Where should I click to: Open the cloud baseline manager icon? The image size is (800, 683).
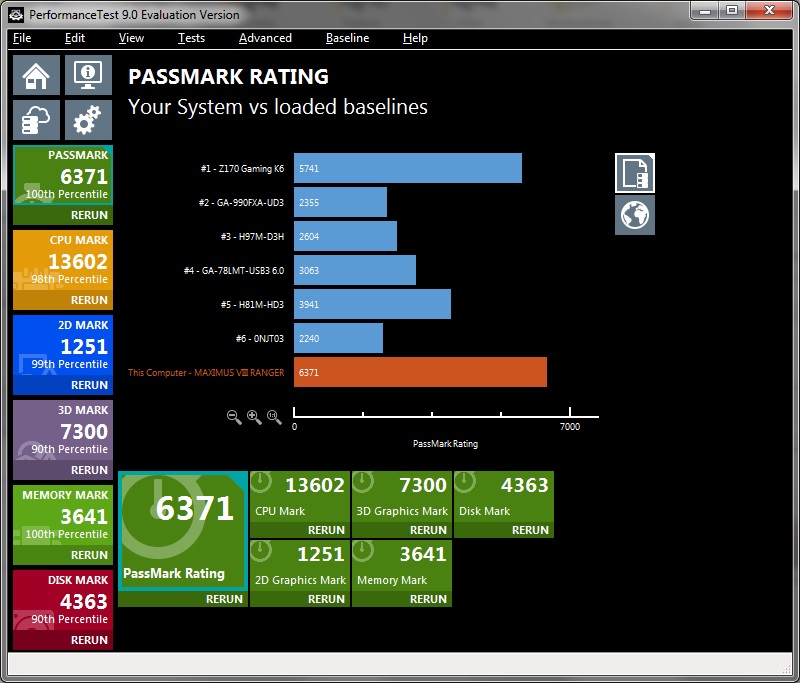coord(36,120)
